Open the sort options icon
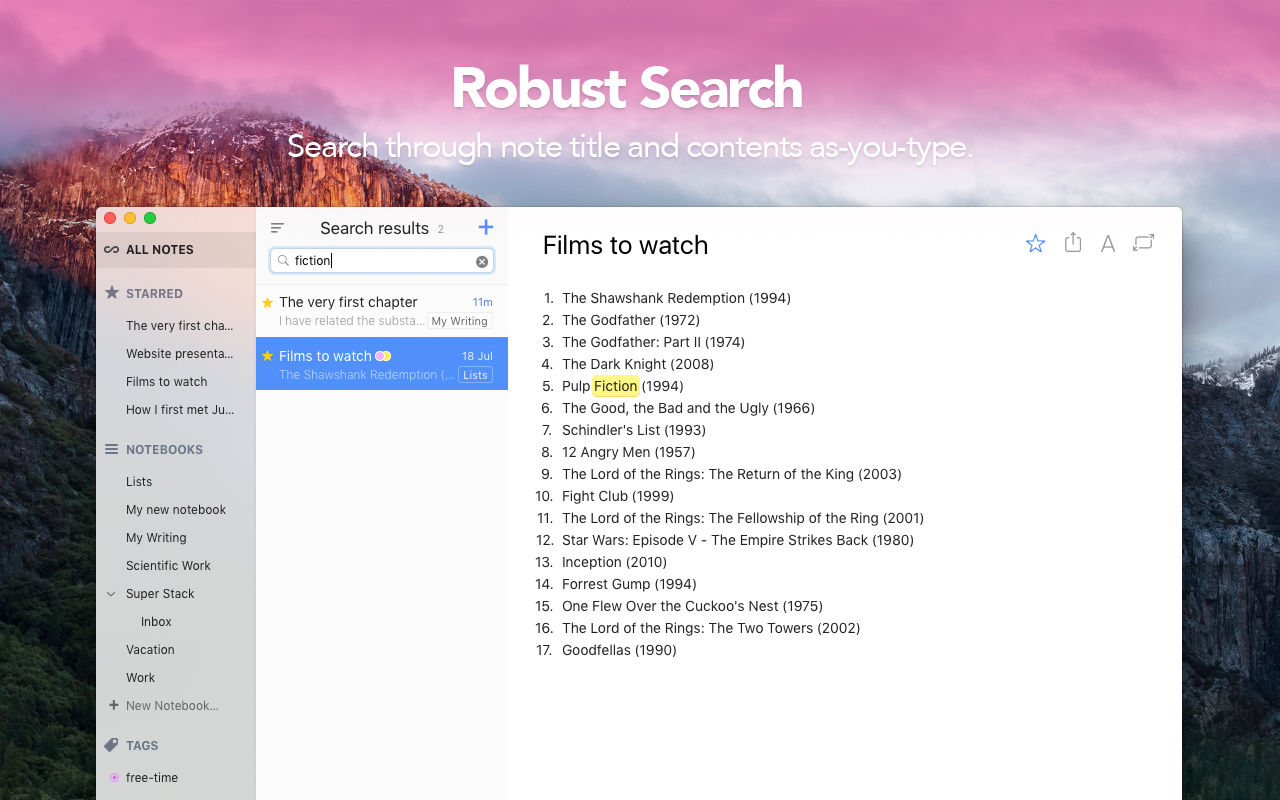 click(277, 228)
